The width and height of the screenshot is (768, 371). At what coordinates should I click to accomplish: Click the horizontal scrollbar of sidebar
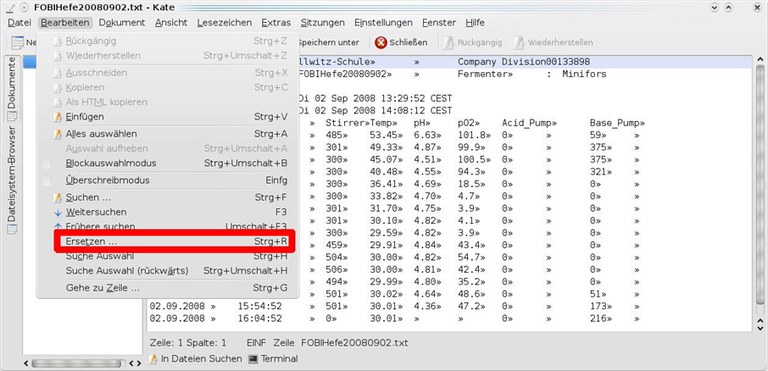click(76, 363)
